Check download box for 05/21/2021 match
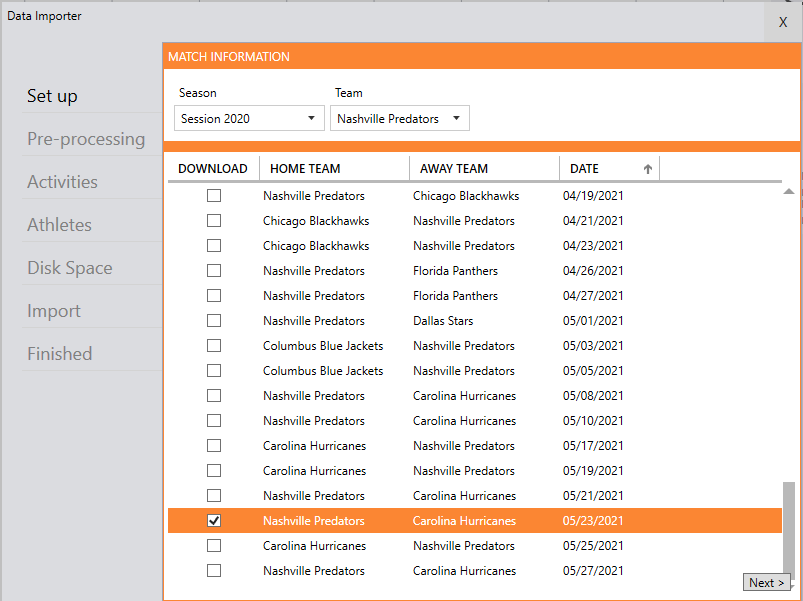 tap(214, 496)
